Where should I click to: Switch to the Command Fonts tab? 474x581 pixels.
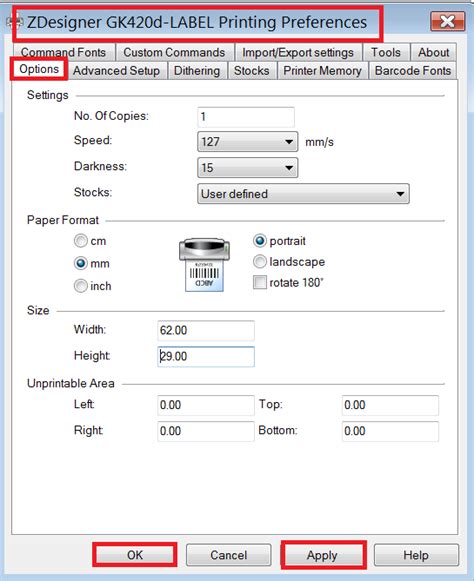63,52
